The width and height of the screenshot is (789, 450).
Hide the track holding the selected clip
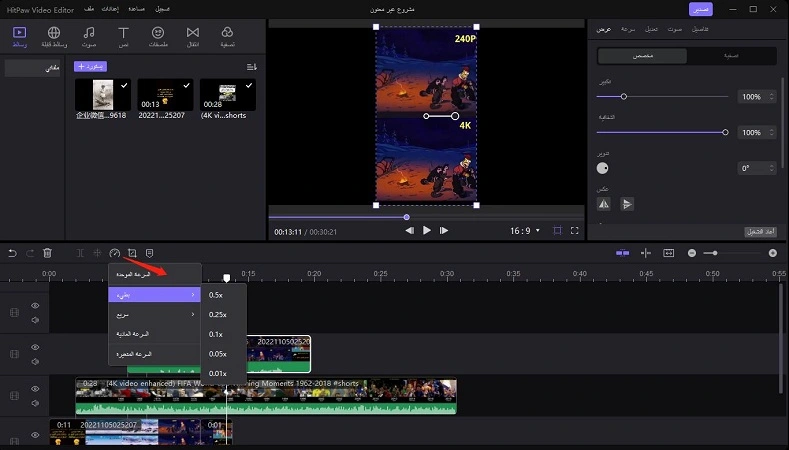coord(35,347)
